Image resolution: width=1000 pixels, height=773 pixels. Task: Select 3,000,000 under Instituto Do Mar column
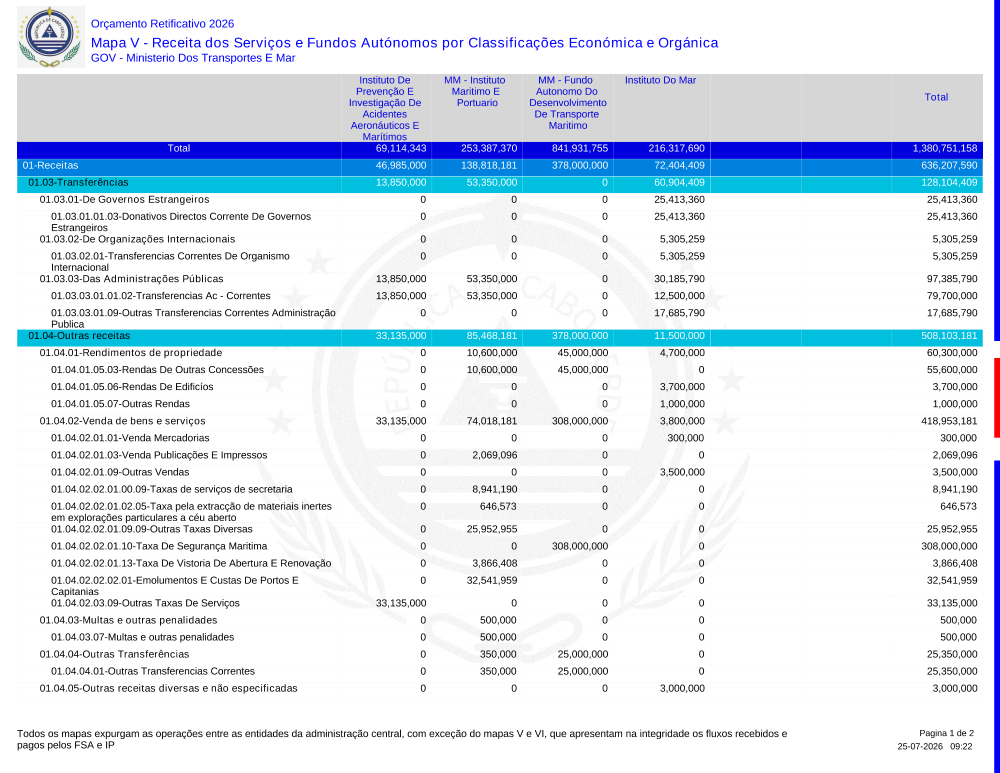[682, 689]
